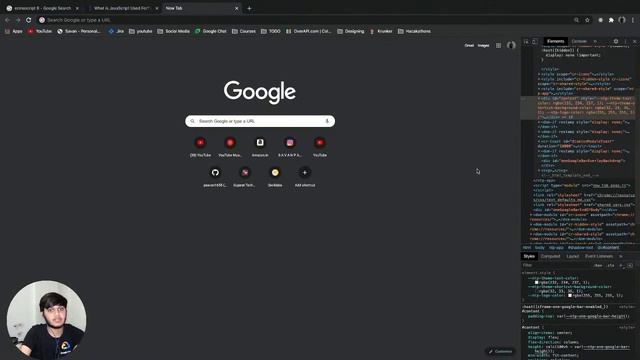The height and width of the screenshot is (360, 640).
Task: Open DevTools three-dot customize menu
Action: click(625, 41)
